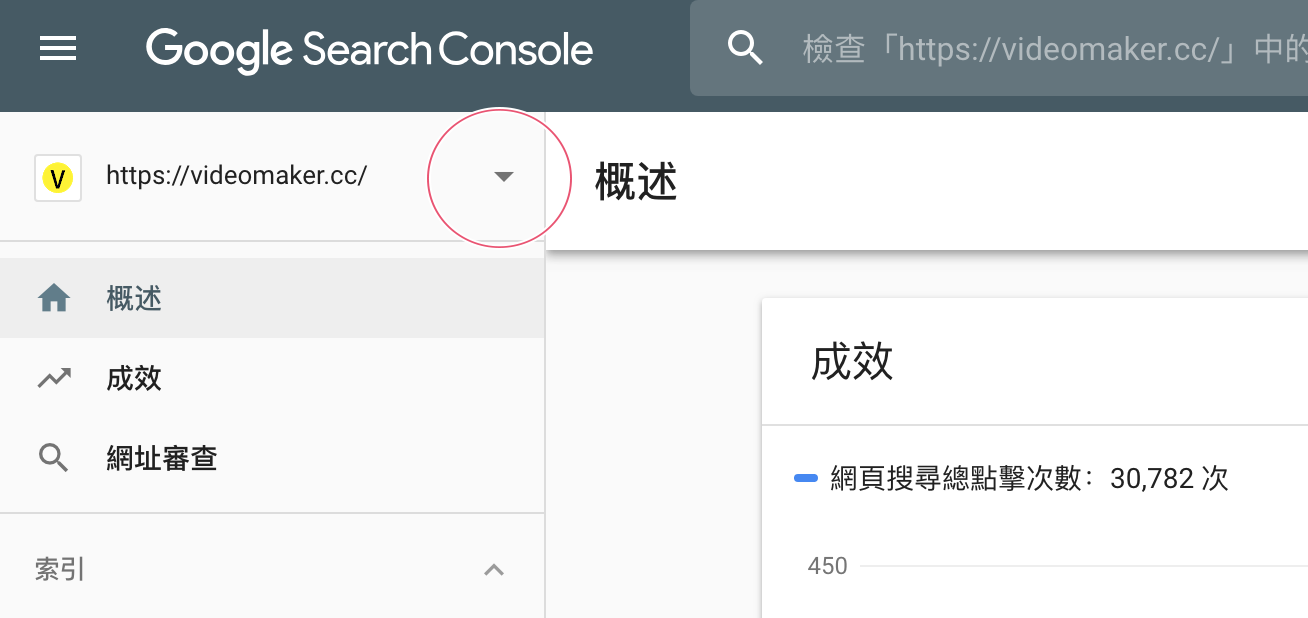Screen dimensions: 1308x618
Task: Click the videomaker.cc yellow V favicon
Action: (58, 178)
